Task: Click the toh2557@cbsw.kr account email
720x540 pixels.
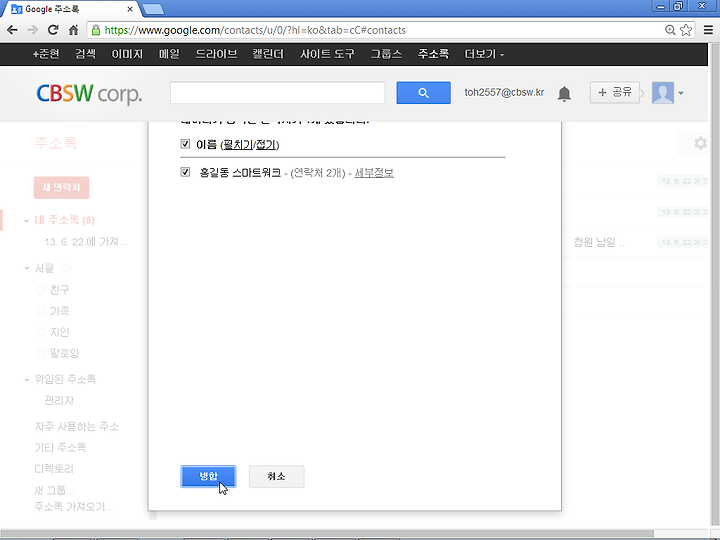Action: point(504,93)
